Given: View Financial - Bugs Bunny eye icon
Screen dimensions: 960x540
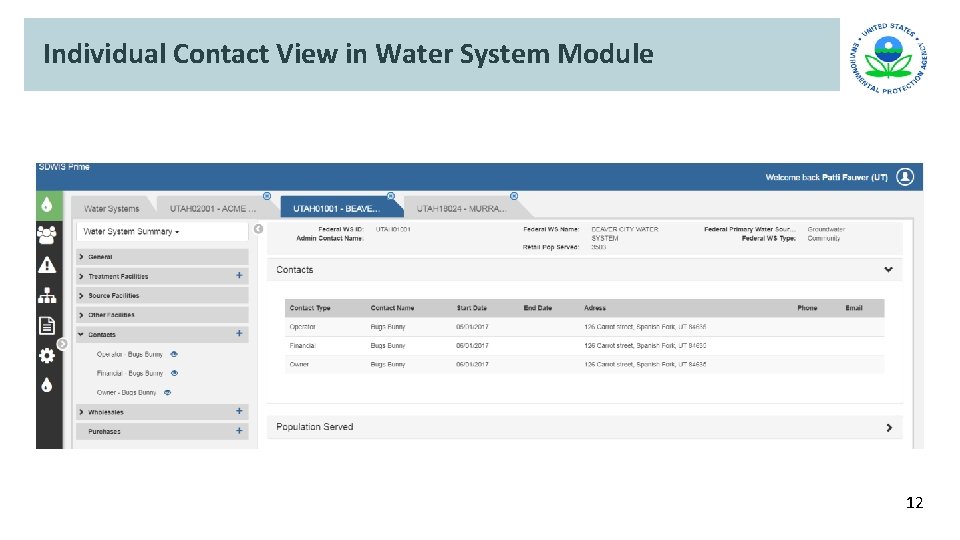Looking at the screenshot, I should pyautogui.click(x=174, y=373).
